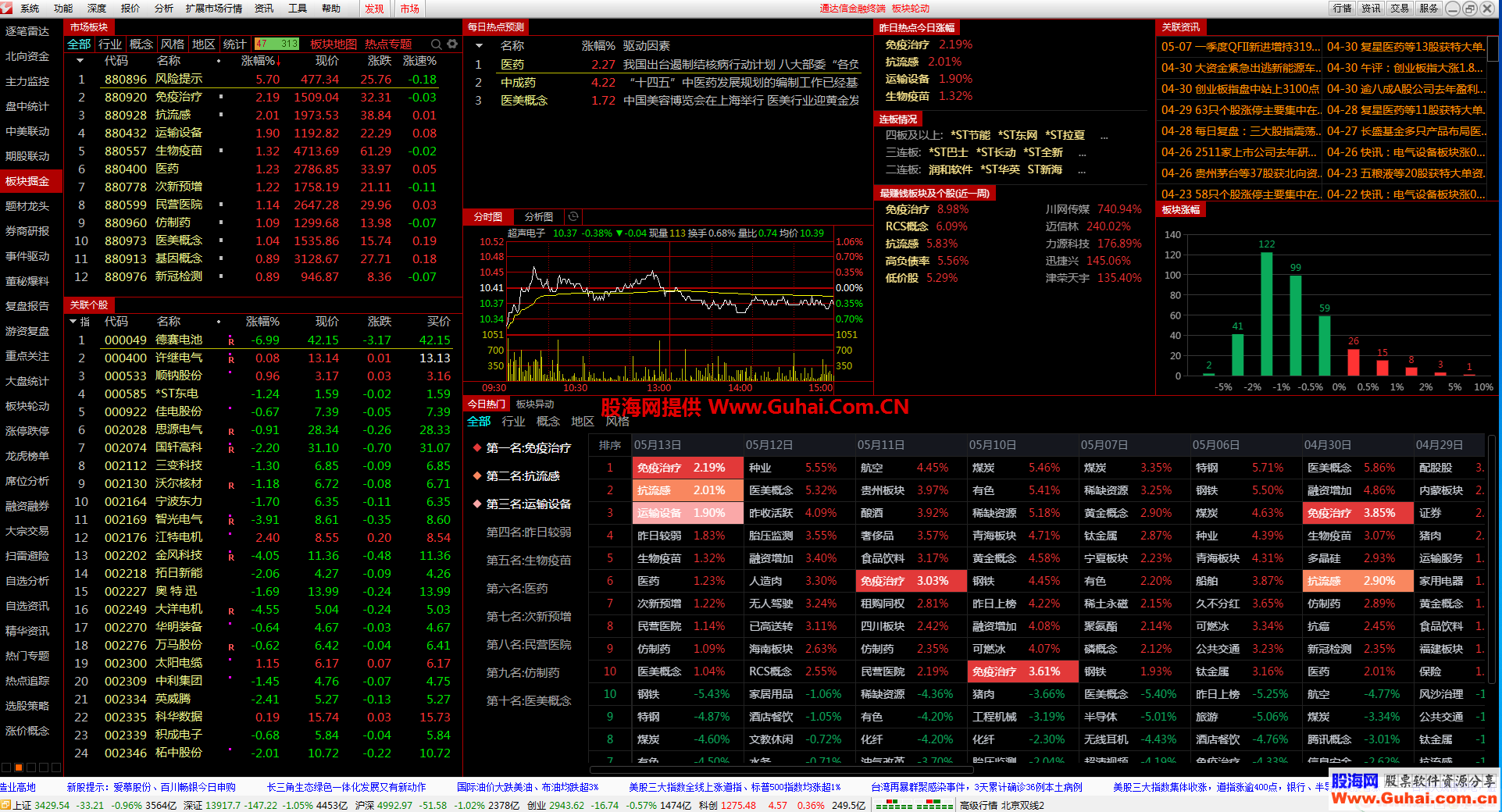Screen dimensions: 1502x812
Task: Select the third page indicator square
Action: 31,767
